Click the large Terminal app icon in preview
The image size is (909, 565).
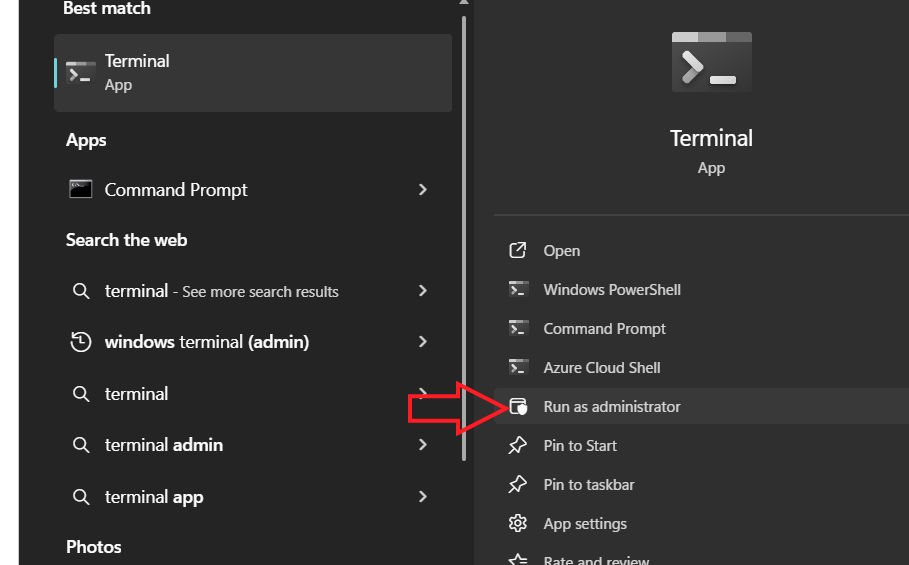click(x=711, y=62)
